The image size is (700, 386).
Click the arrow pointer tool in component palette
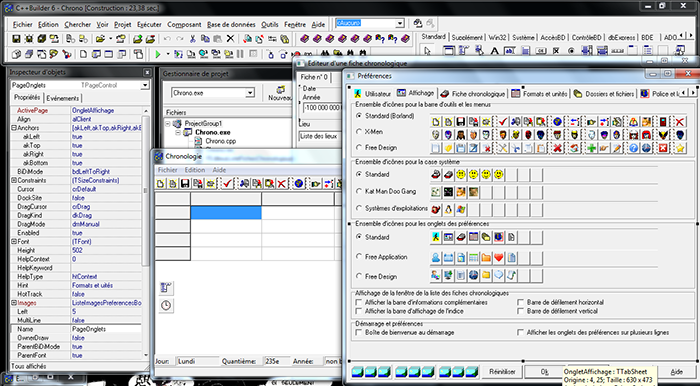pyautogui.click(x=428, y=51)
